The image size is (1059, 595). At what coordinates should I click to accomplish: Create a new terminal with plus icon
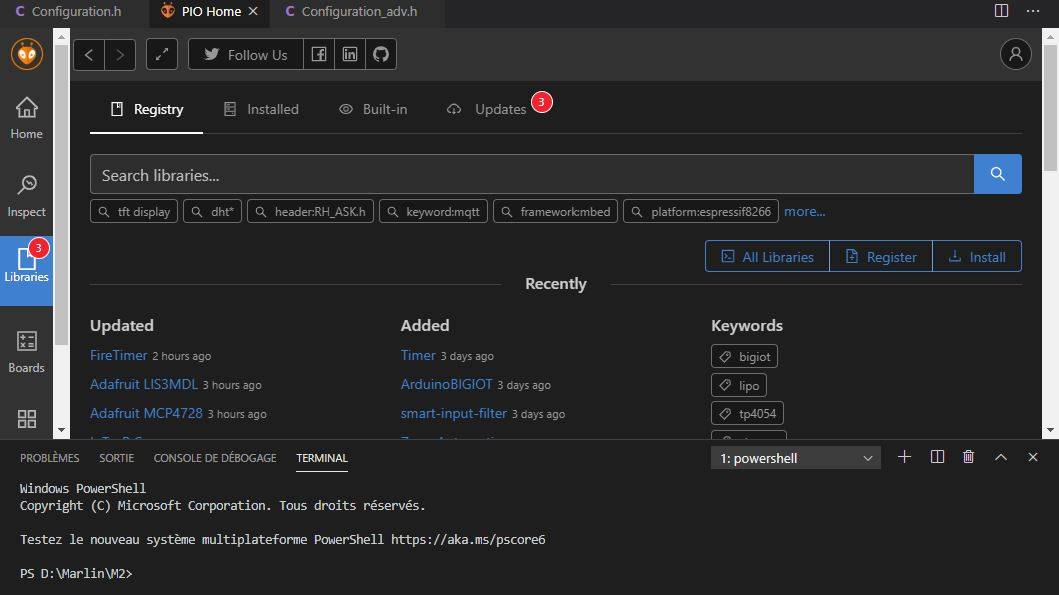pyautogui.click(x=904, y=457)
